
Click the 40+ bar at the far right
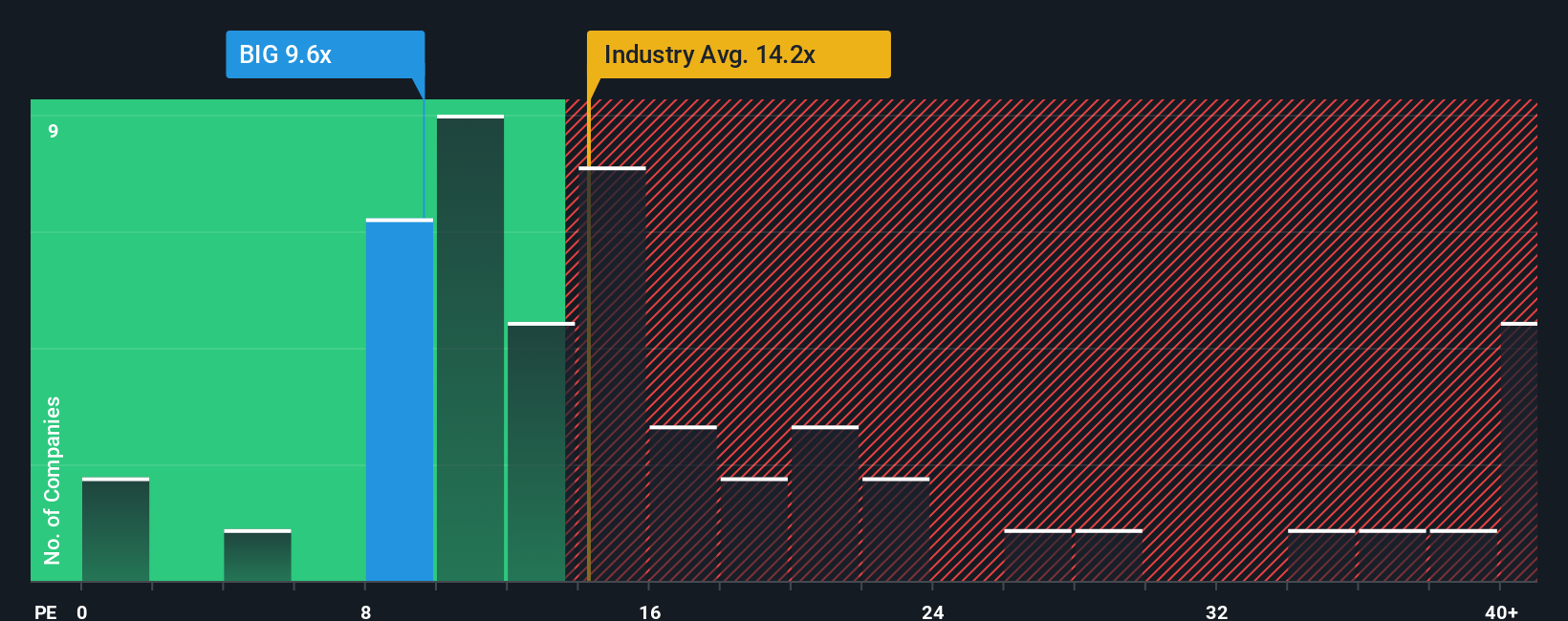click(1519, 452)
